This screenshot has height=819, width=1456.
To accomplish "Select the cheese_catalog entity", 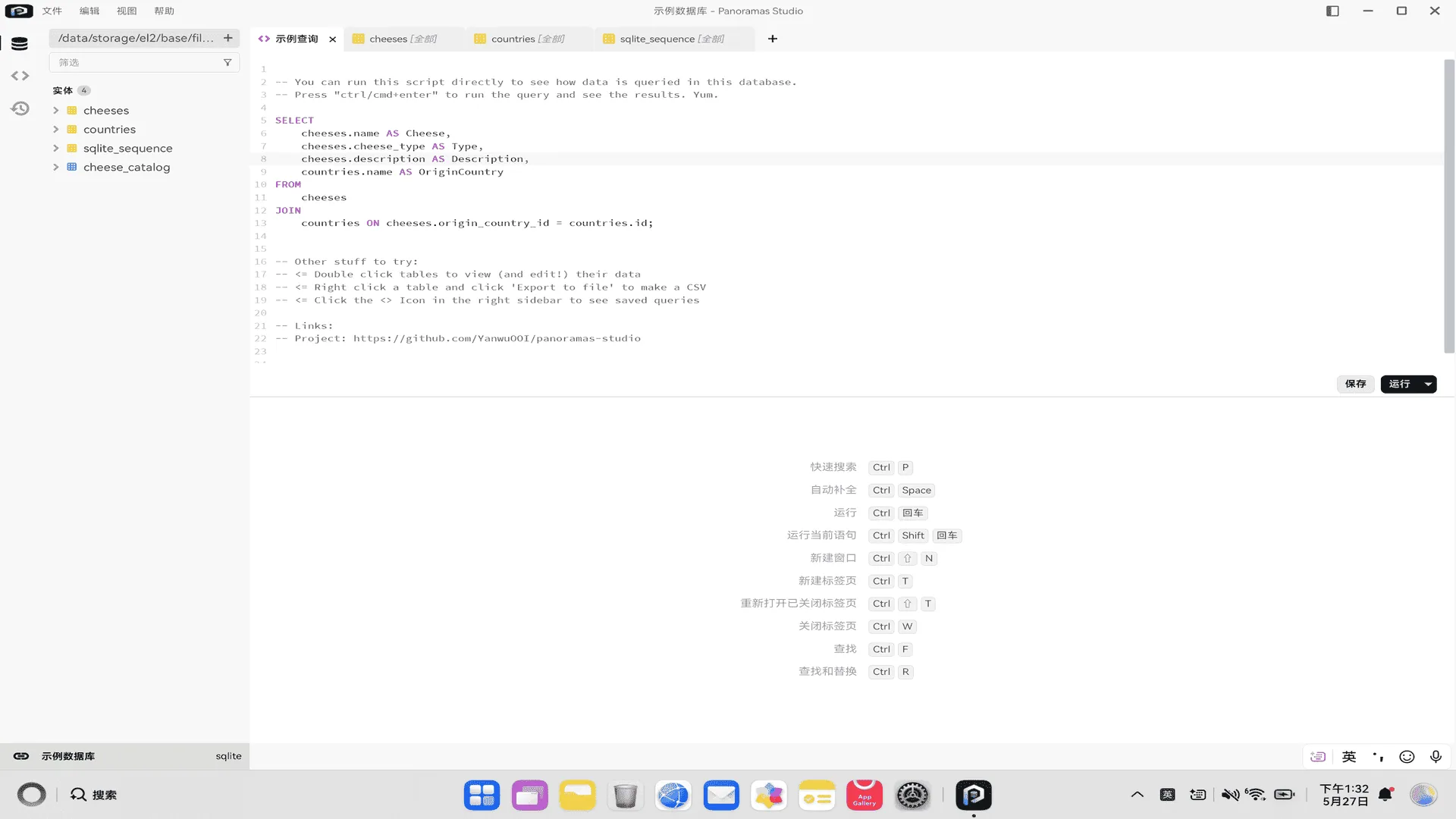I will pos(126,167).
